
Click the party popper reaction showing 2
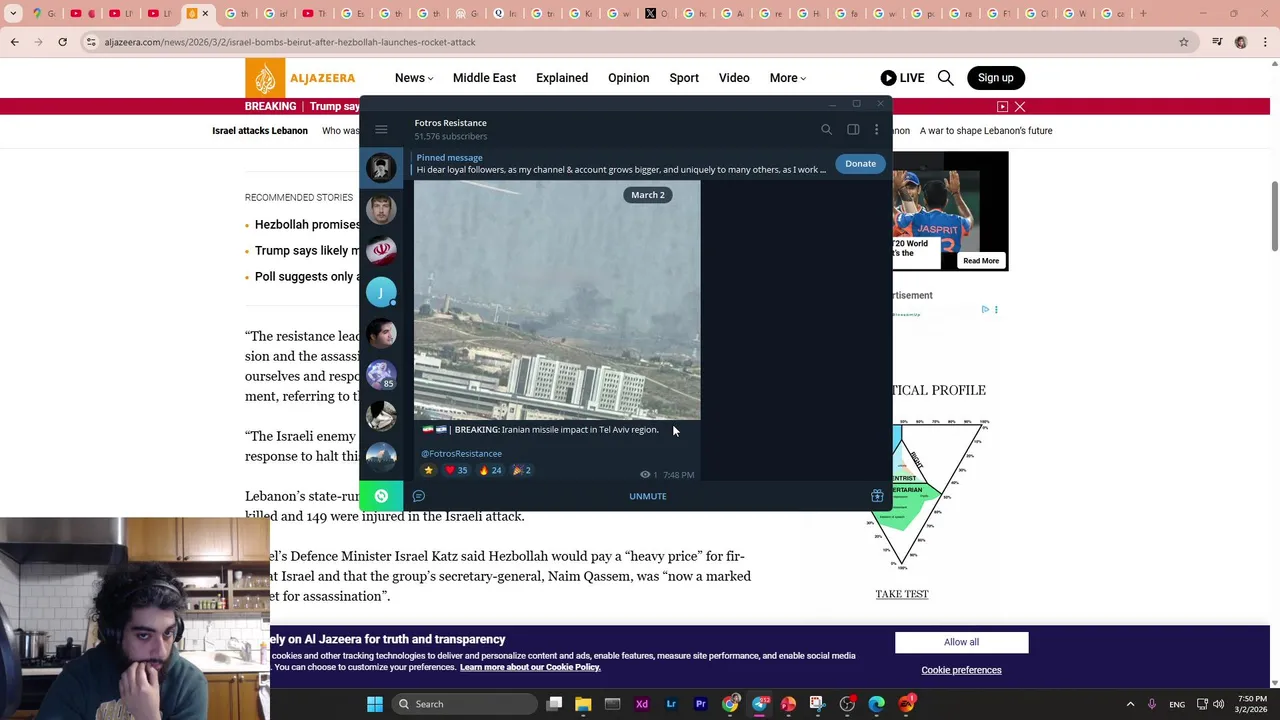click(522, 470)
